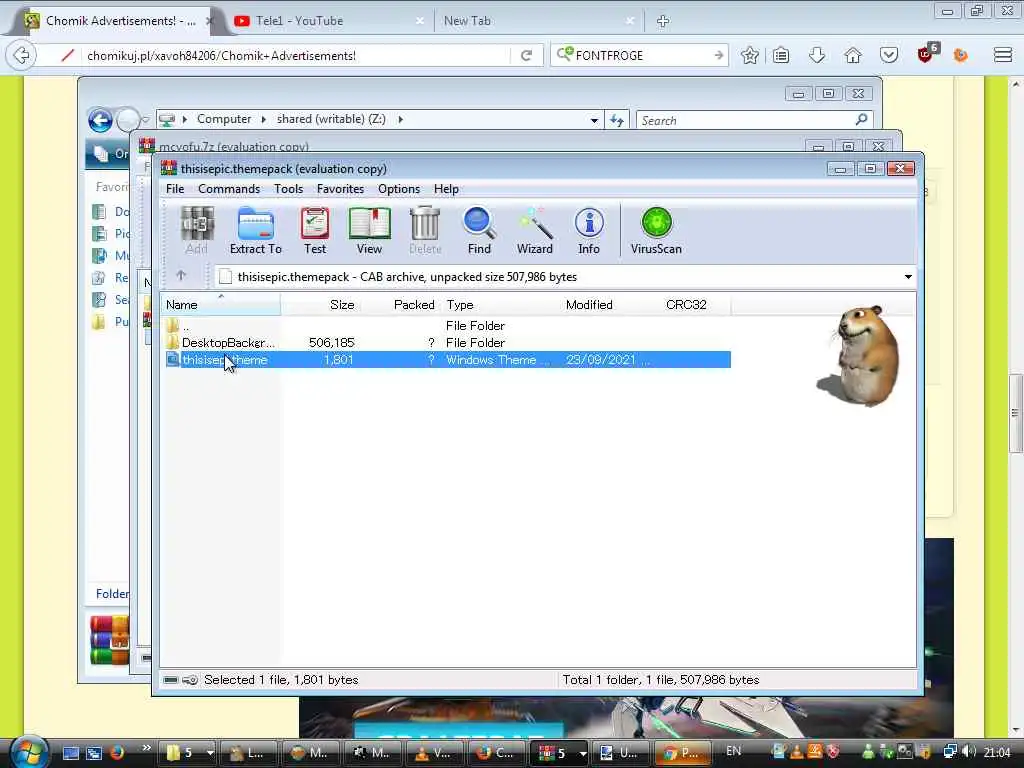This screenshot has height=768, width=1024.
Task: Launch the Wizard wand icon
Action: [x=535, y=230]
